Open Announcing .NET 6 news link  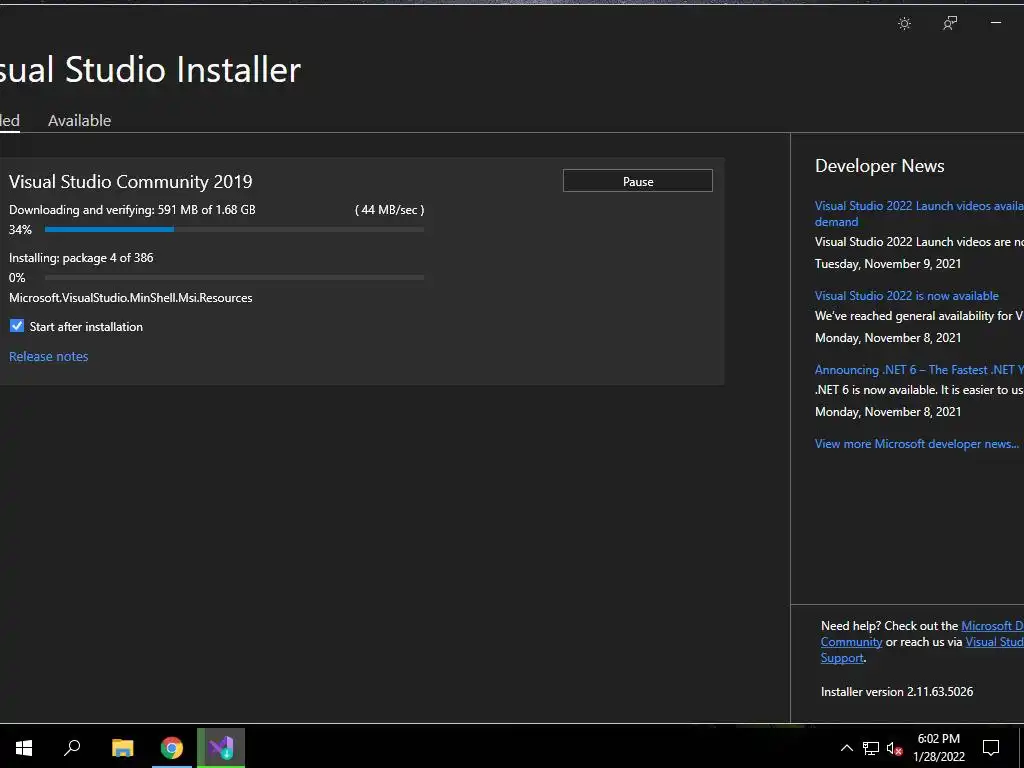point(919,370)
